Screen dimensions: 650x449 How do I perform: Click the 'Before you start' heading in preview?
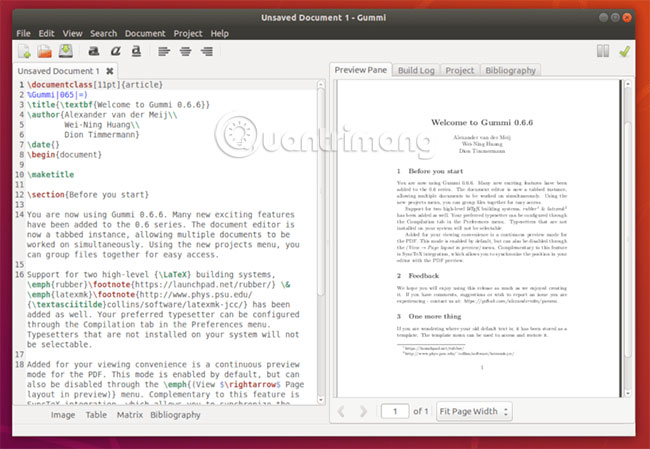(x=436, y=171)
